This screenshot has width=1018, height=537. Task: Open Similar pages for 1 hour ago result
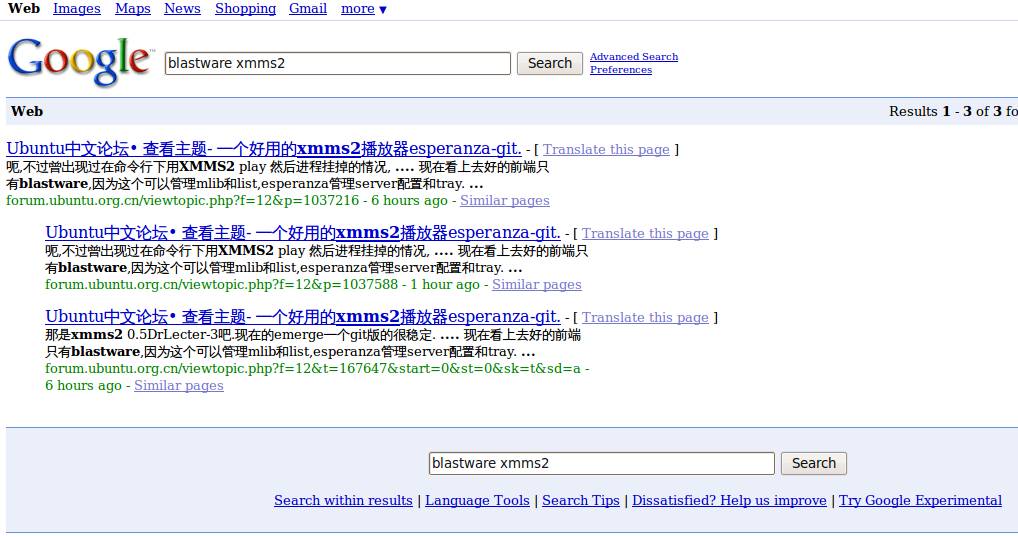point(536,284)
